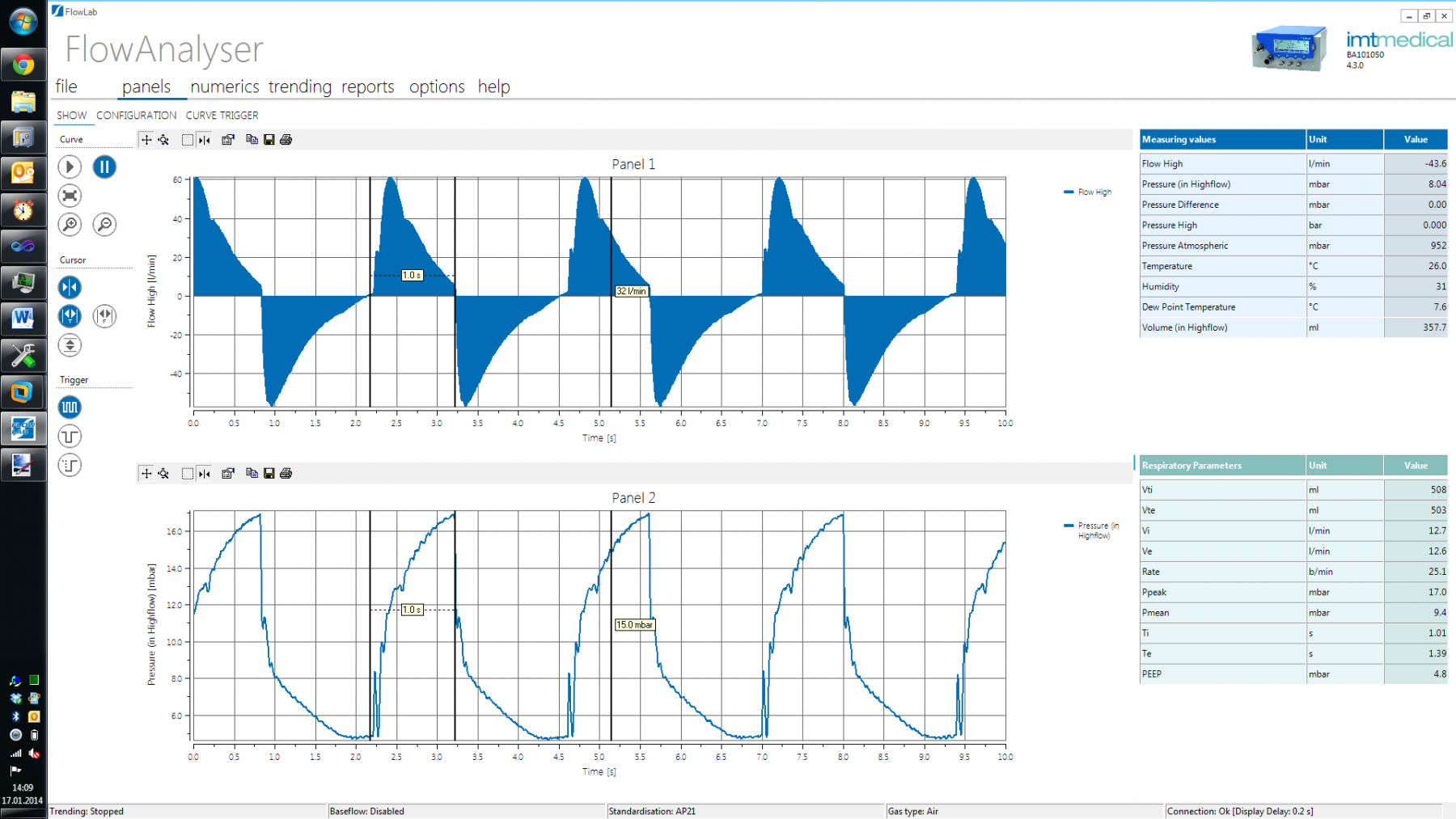This screenshot has width=1456, height=819.
Task: Save Panel 1 curve with the disk icon
Action: (269, 139)
